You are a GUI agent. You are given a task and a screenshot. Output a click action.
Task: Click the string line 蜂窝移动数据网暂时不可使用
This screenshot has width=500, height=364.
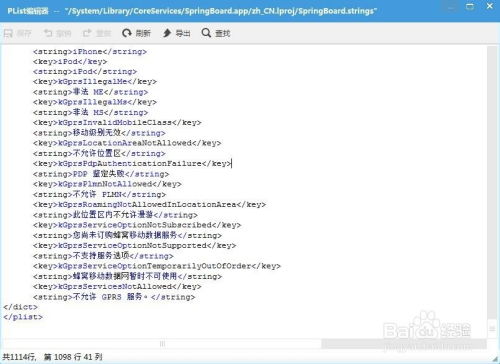(x=127, y=276)
